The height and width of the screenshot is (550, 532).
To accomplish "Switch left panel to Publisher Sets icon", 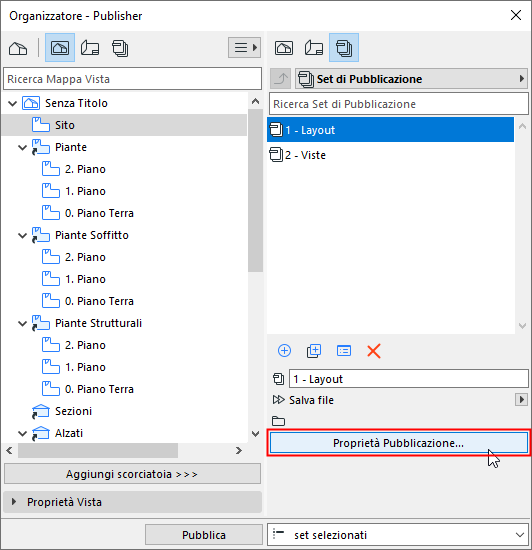I will click(120, 48).
